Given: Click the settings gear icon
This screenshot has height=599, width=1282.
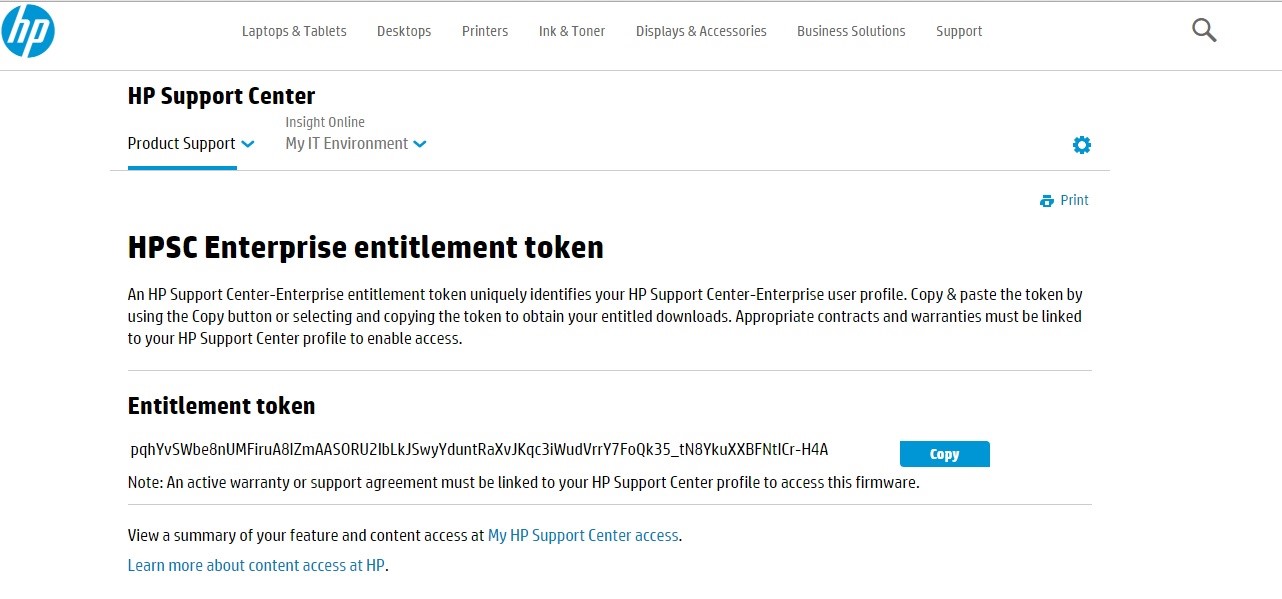Looking at the screenshot, I should [x=1081, y=145].
